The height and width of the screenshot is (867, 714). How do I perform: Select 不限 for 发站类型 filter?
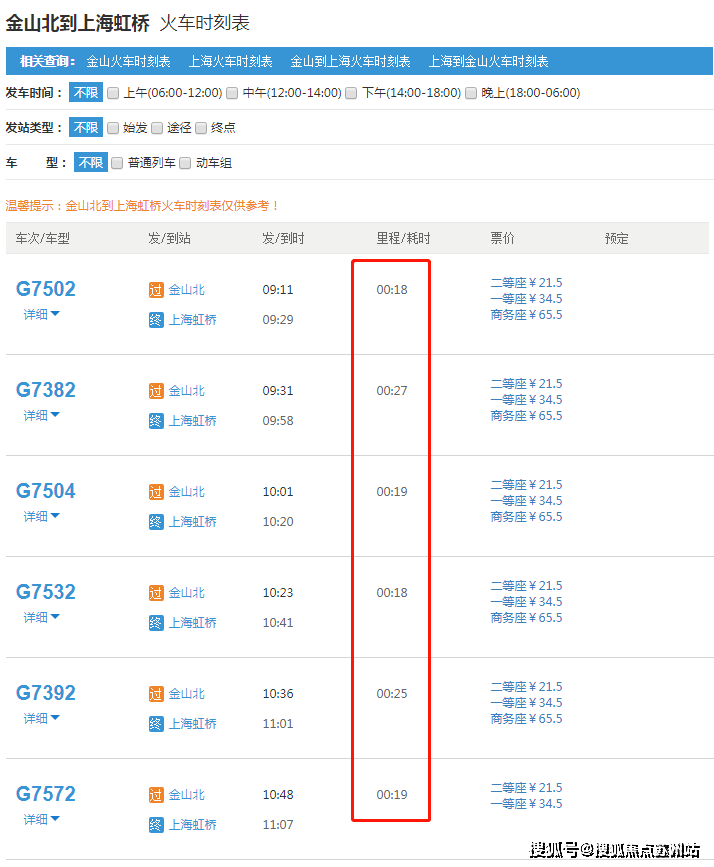(85, 128)
